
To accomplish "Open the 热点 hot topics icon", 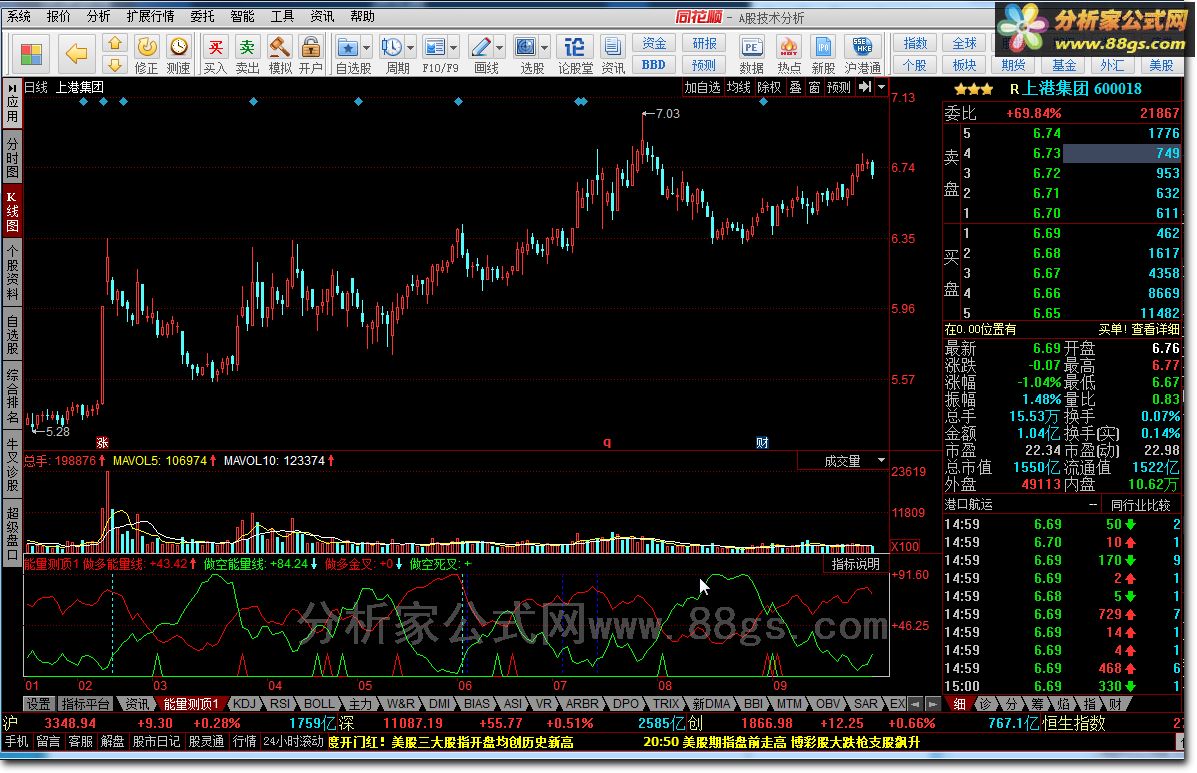I will [x=789, y=47].
